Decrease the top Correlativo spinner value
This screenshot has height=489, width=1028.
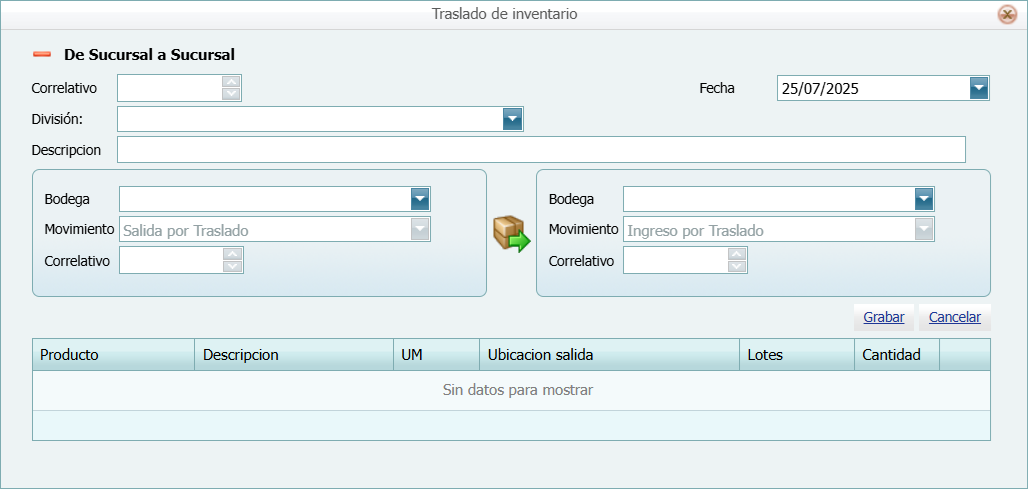(231, 94)
